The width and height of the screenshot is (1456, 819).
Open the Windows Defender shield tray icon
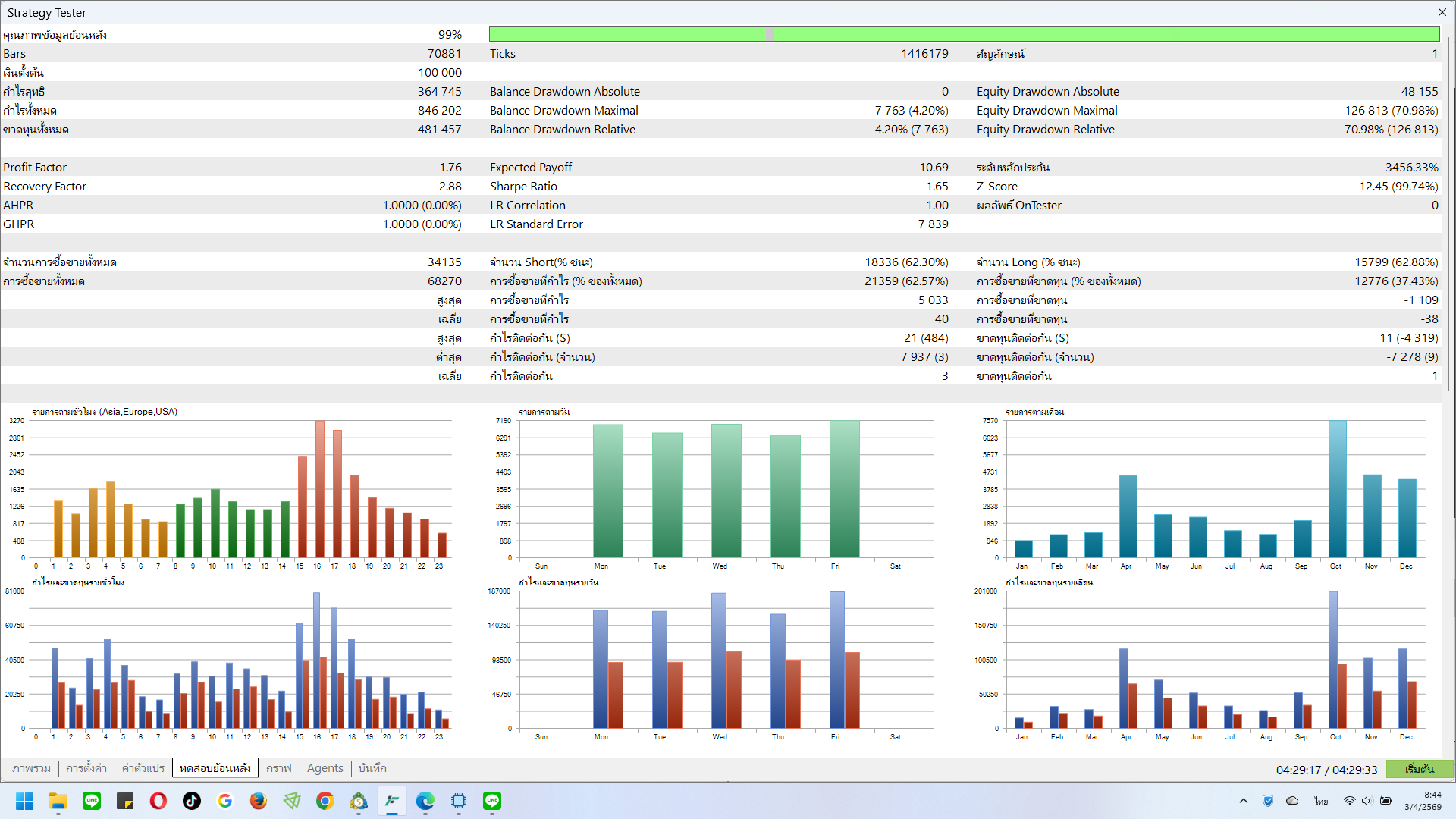coord(1268,801)
